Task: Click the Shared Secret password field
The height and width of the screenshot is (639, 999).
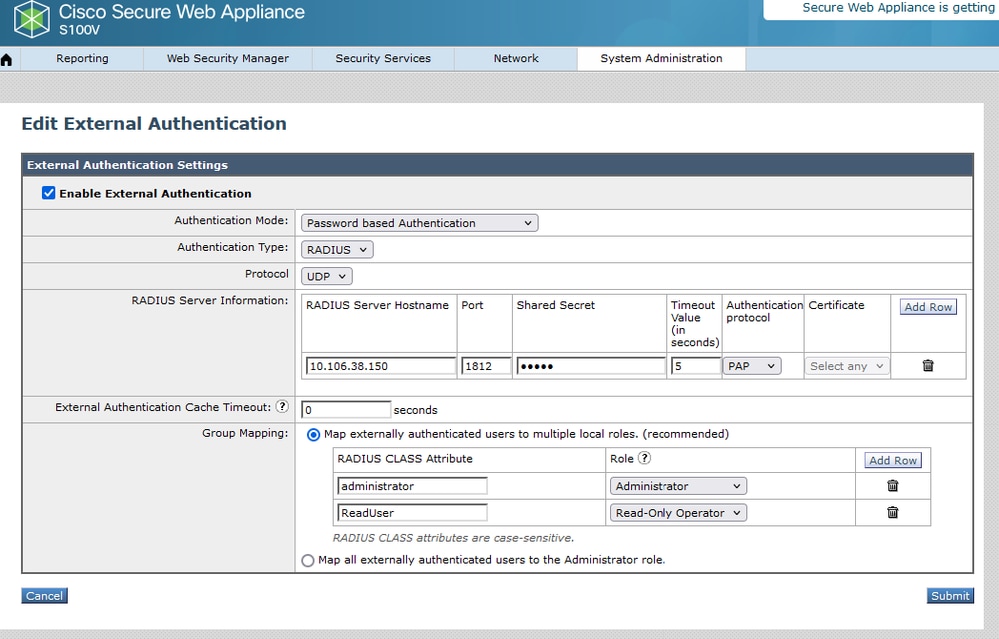Action: click(x=591, y=366)
